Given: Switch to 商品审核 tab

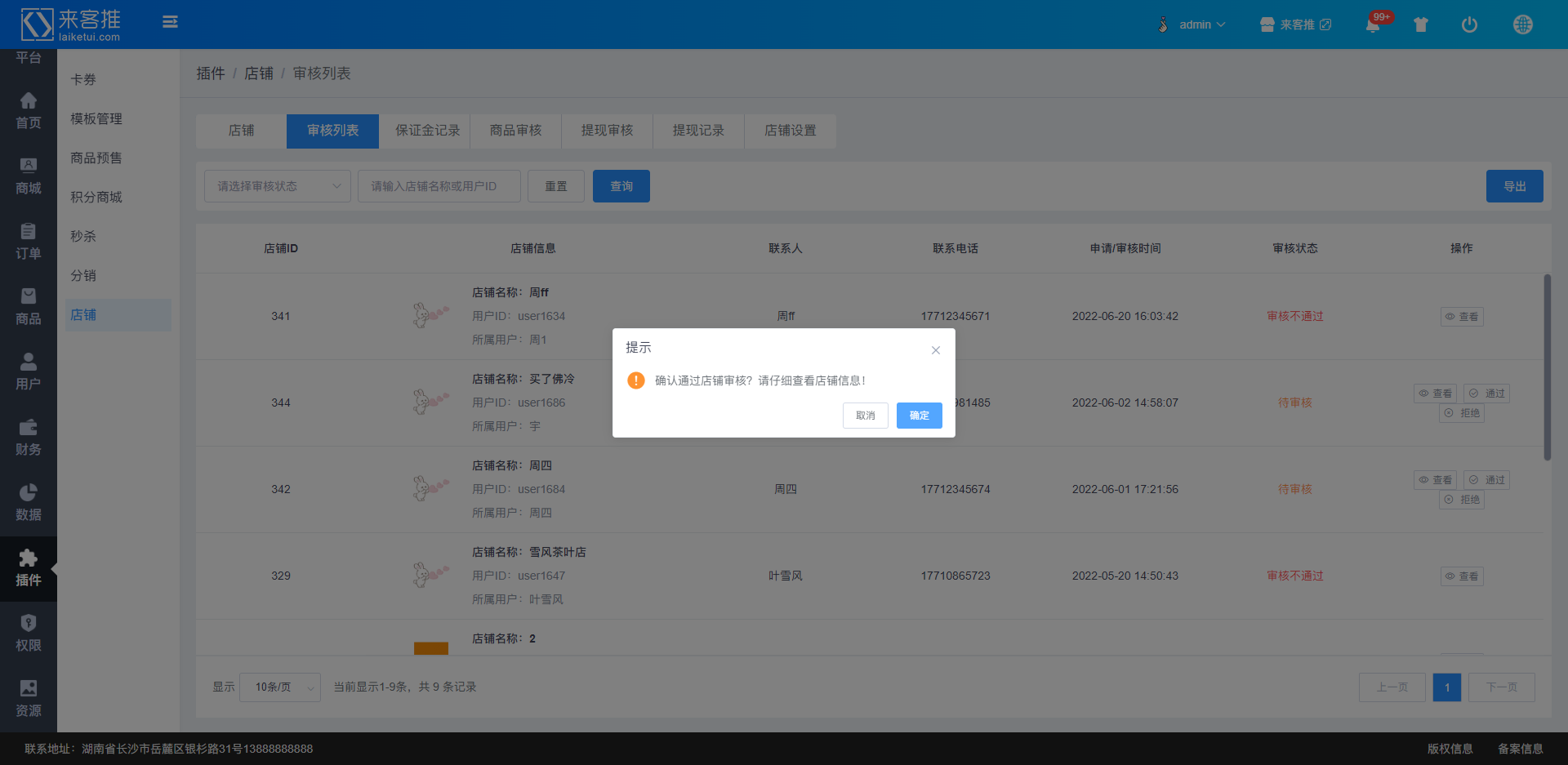Looking at the screenshot, I should coord(515,131).
